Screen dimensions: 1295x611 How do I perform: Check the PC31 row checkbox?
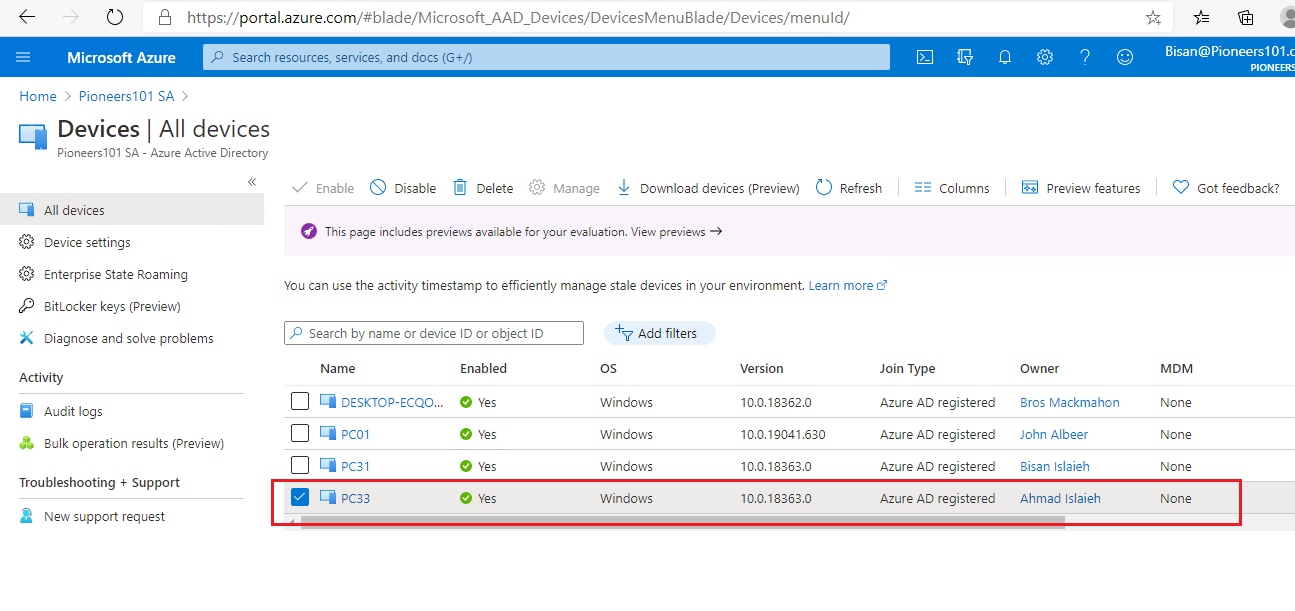pyautogui.click(x=300, y=466)
